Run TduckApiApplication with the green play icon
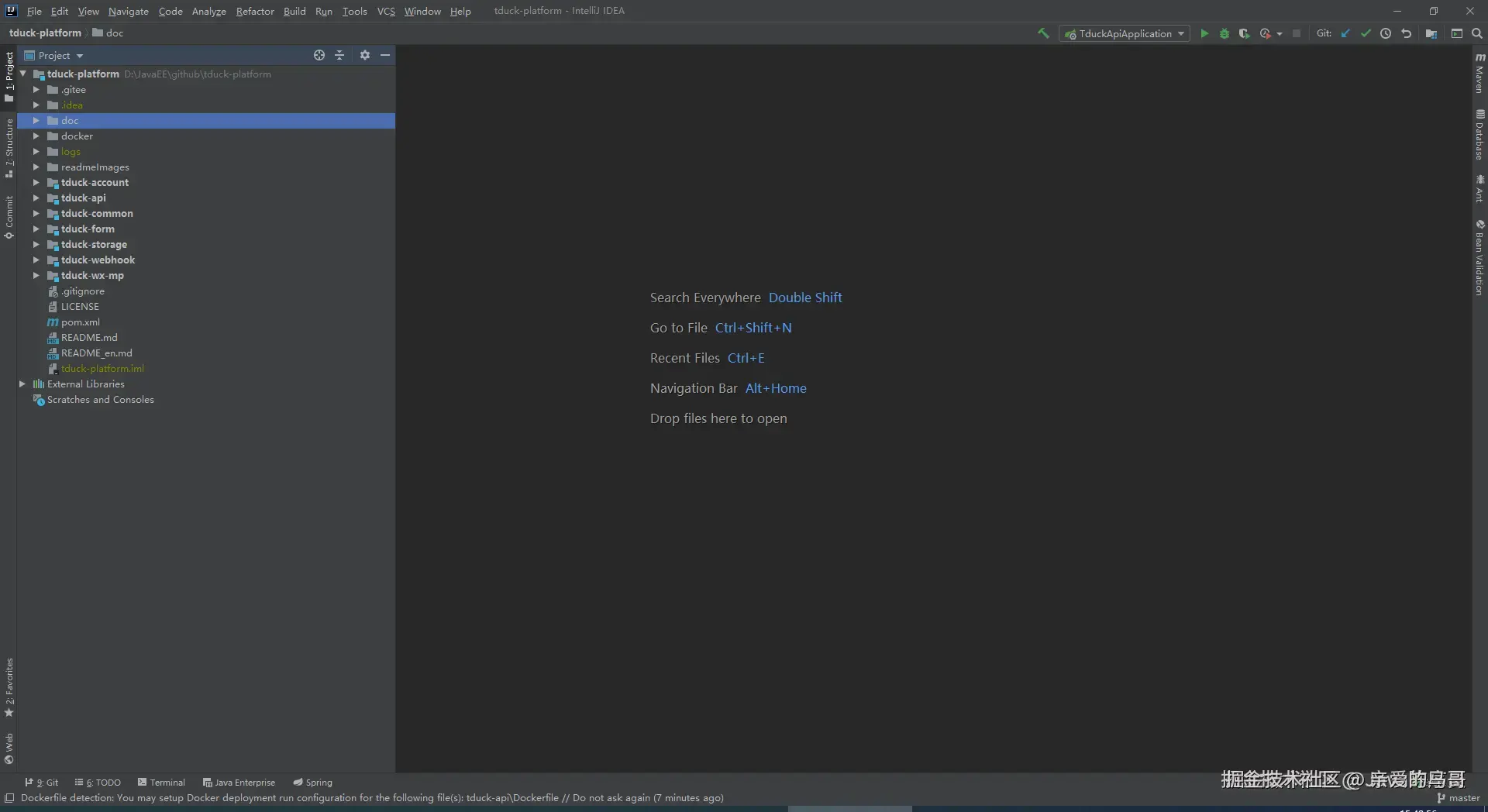Viewport: 1488px width, 812px height. pos(1204,33)
